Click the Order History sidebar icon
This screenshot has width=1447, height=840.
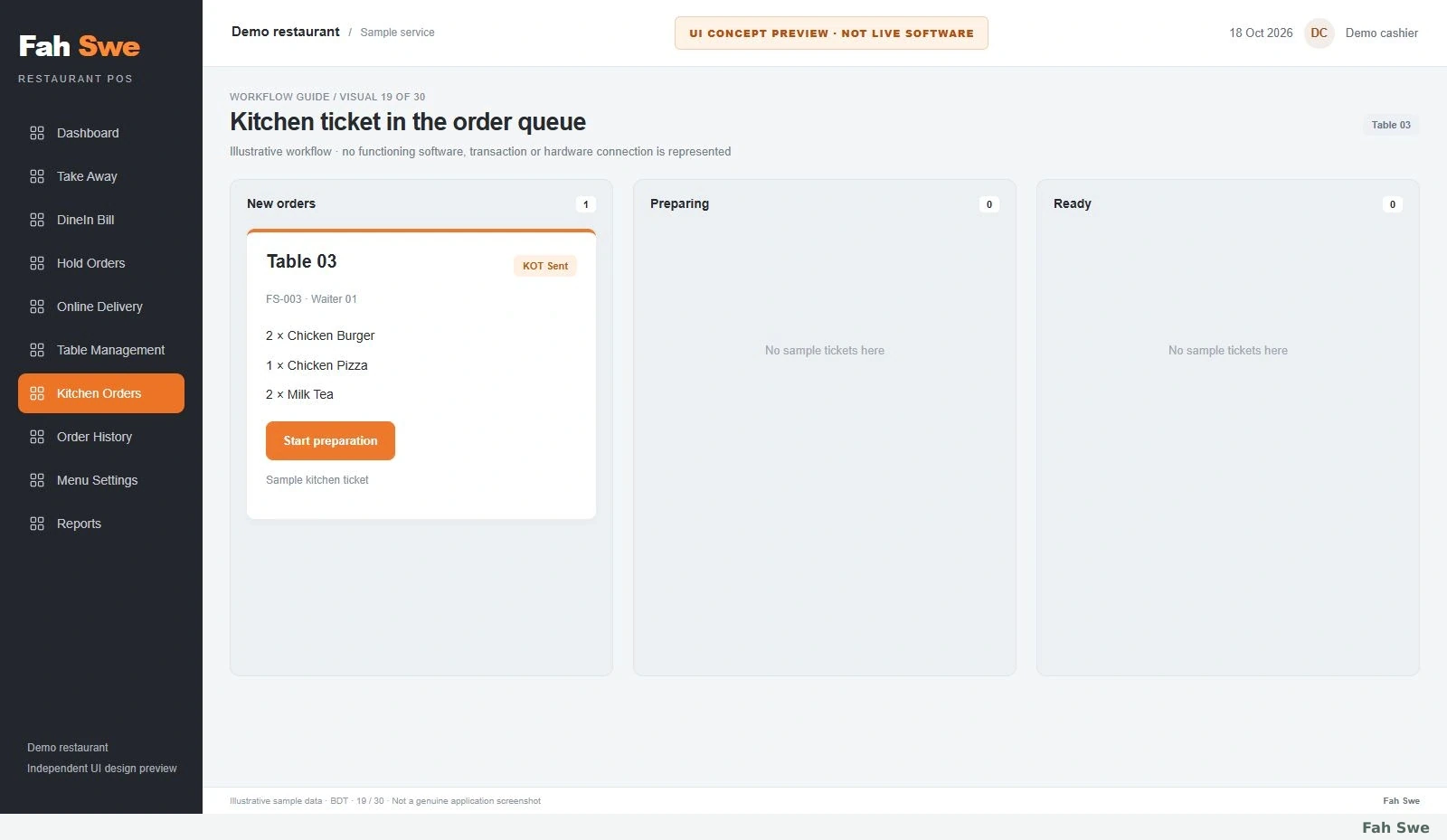click(x=37, y=437)
